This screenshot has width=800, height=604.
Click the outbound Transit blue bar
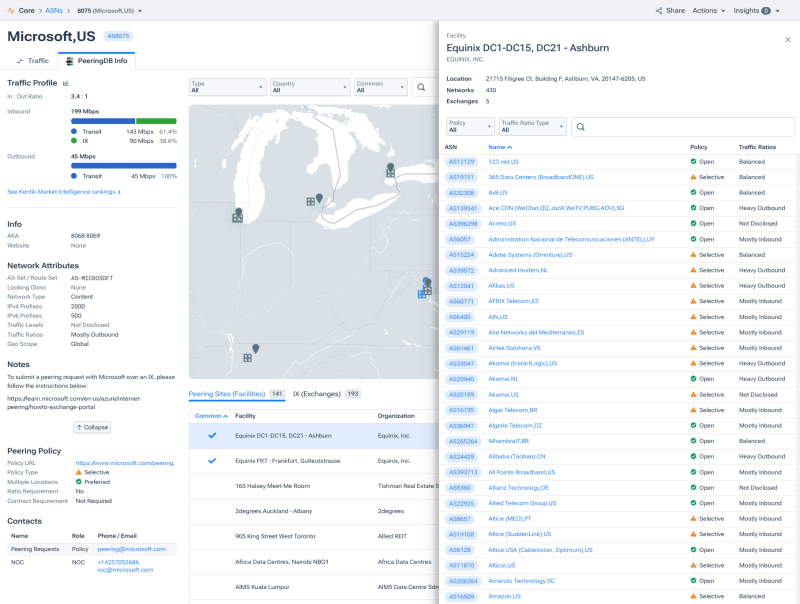pyautogui.click(x=123, y=166)
